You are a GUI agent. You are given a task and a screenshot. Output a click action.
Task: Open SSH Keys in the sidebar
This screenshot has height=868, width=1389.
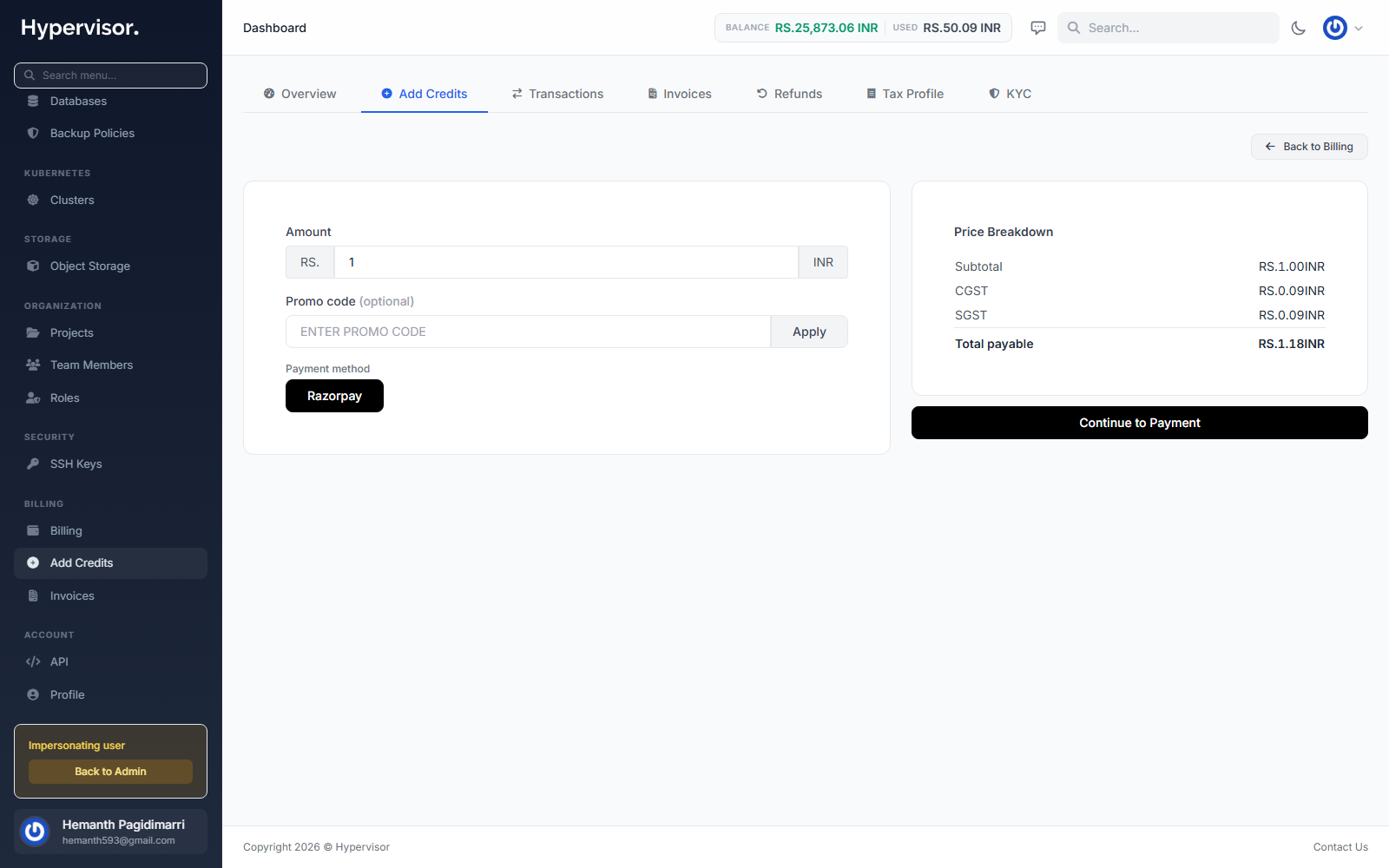click(110, 464)
